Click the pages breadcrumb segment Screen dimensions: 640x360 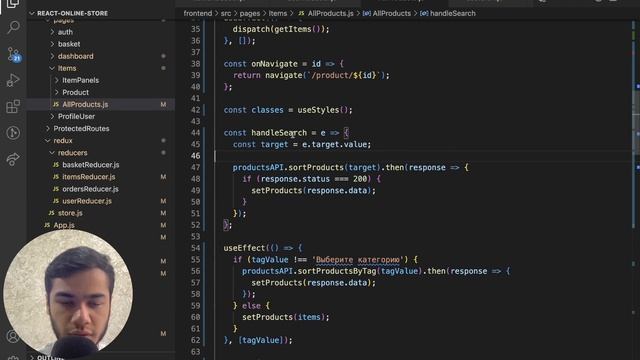click(x=250, y=13)
